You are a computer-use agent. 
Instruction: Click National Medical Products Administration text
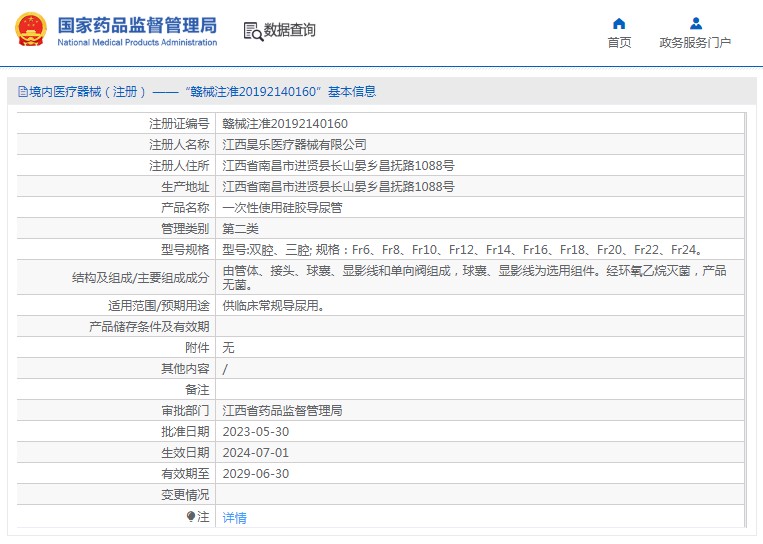[137, 42]
